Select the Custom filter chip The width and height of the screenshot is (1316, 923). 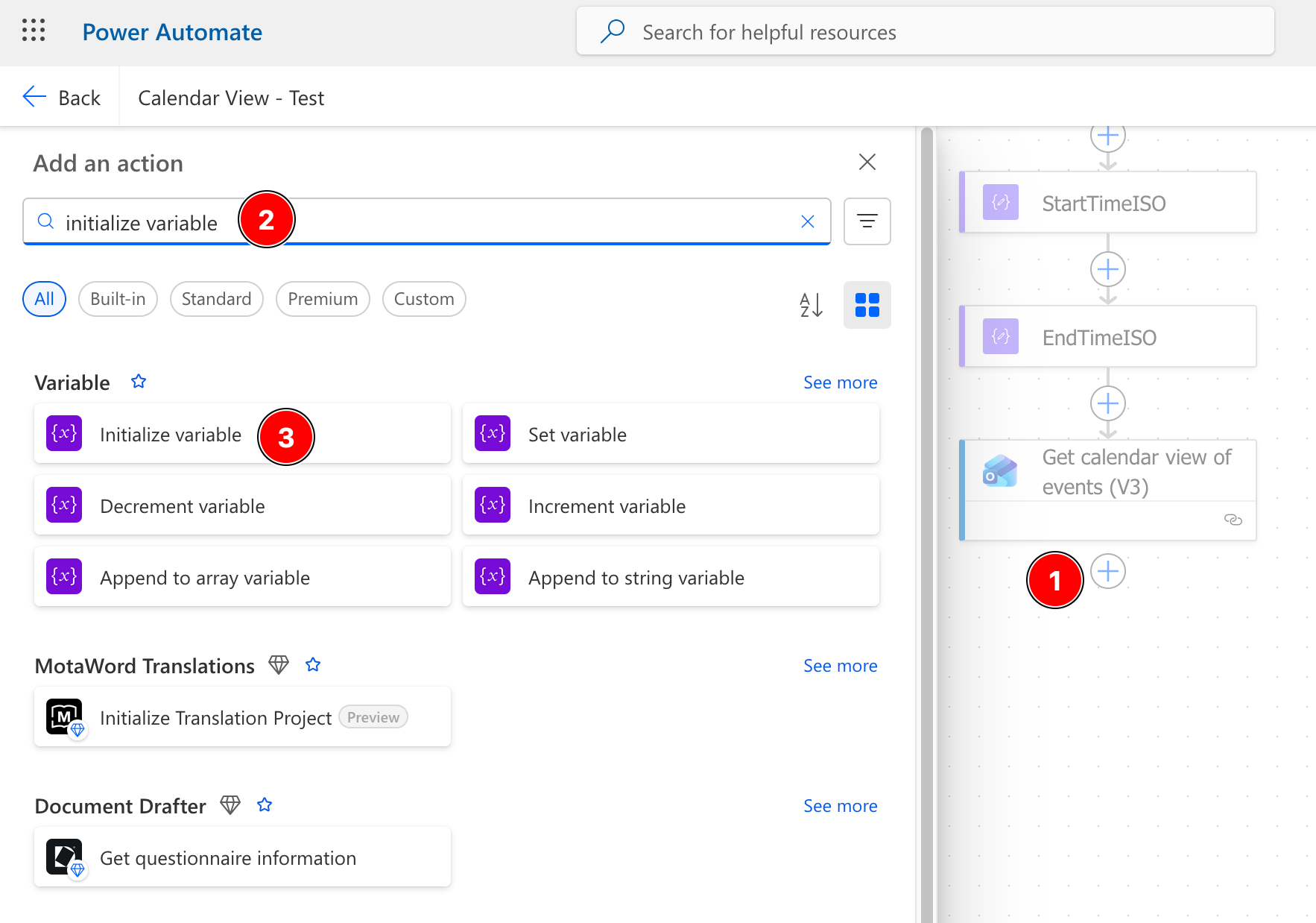[424, 299]
